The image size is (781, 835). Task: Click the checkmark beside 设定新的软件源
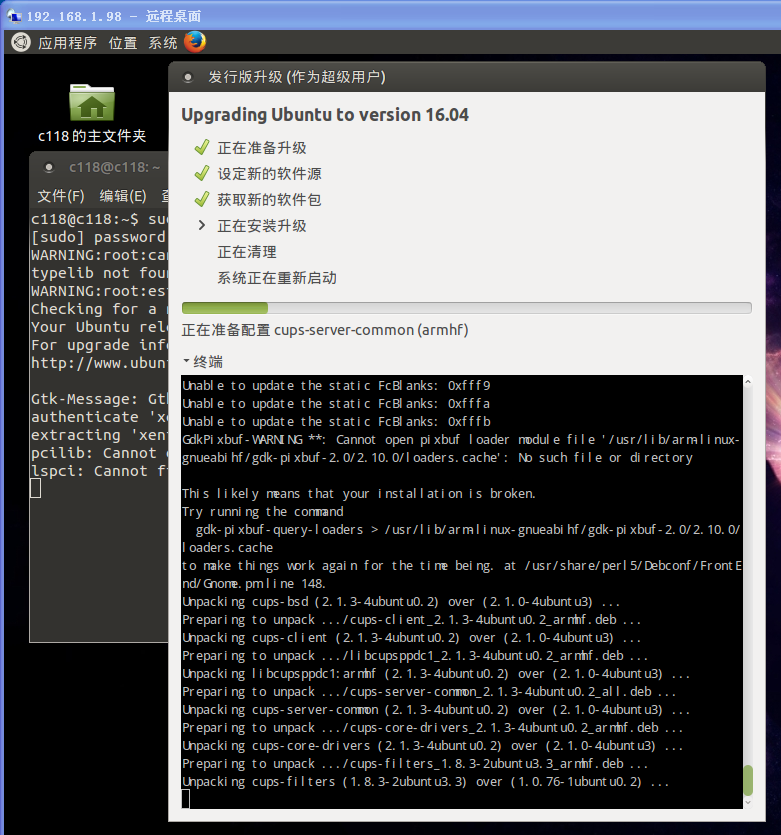(x=202, y=174)
